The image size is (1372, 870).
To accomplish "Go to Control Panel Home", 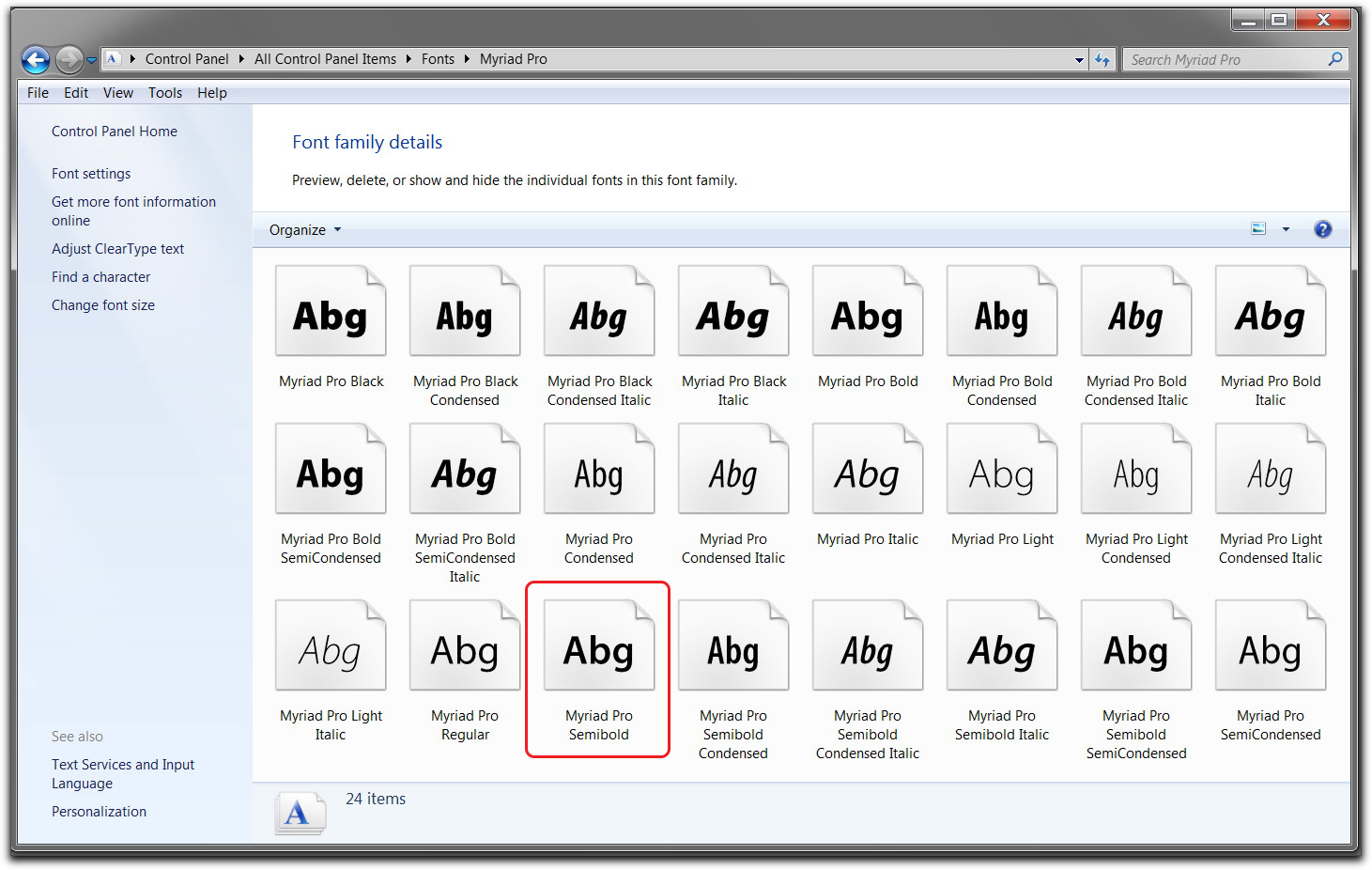I will pyautogui.click(x=115, y=132).
